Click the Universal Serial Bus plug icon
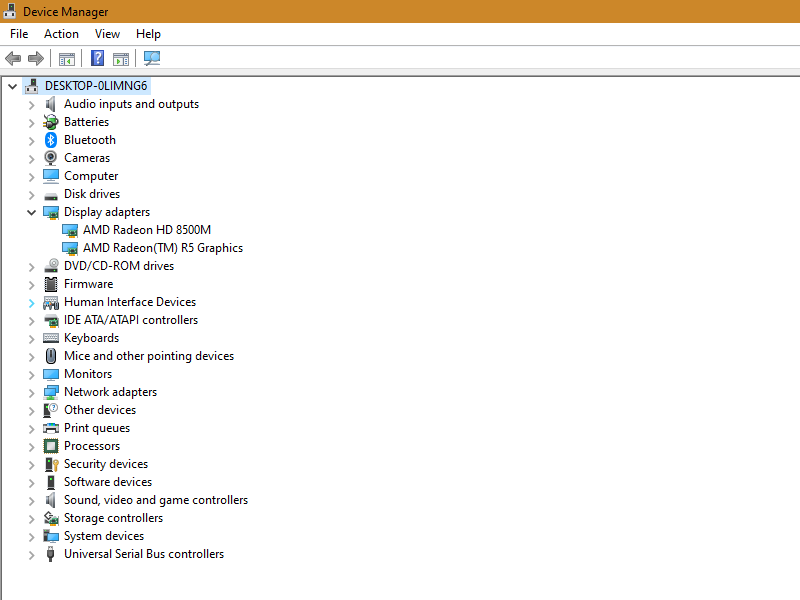800x600 pixels. pyautogui.click(x=51, y=554)
